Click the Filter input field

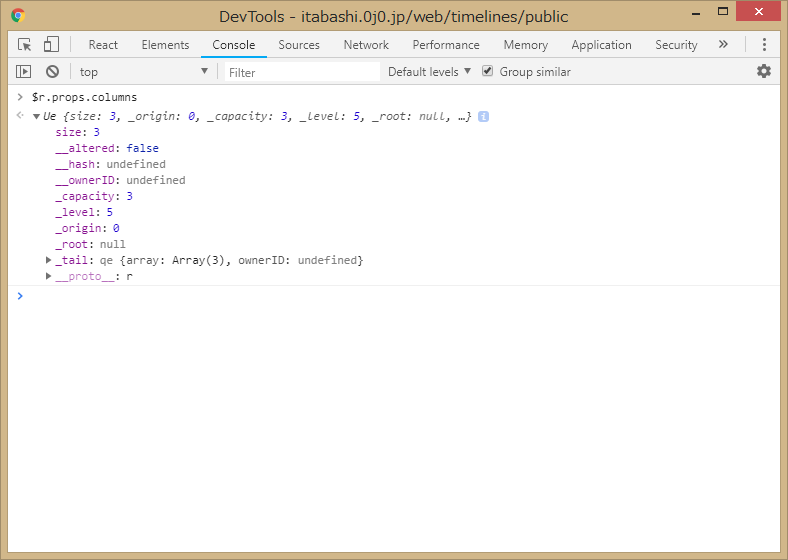300,72
